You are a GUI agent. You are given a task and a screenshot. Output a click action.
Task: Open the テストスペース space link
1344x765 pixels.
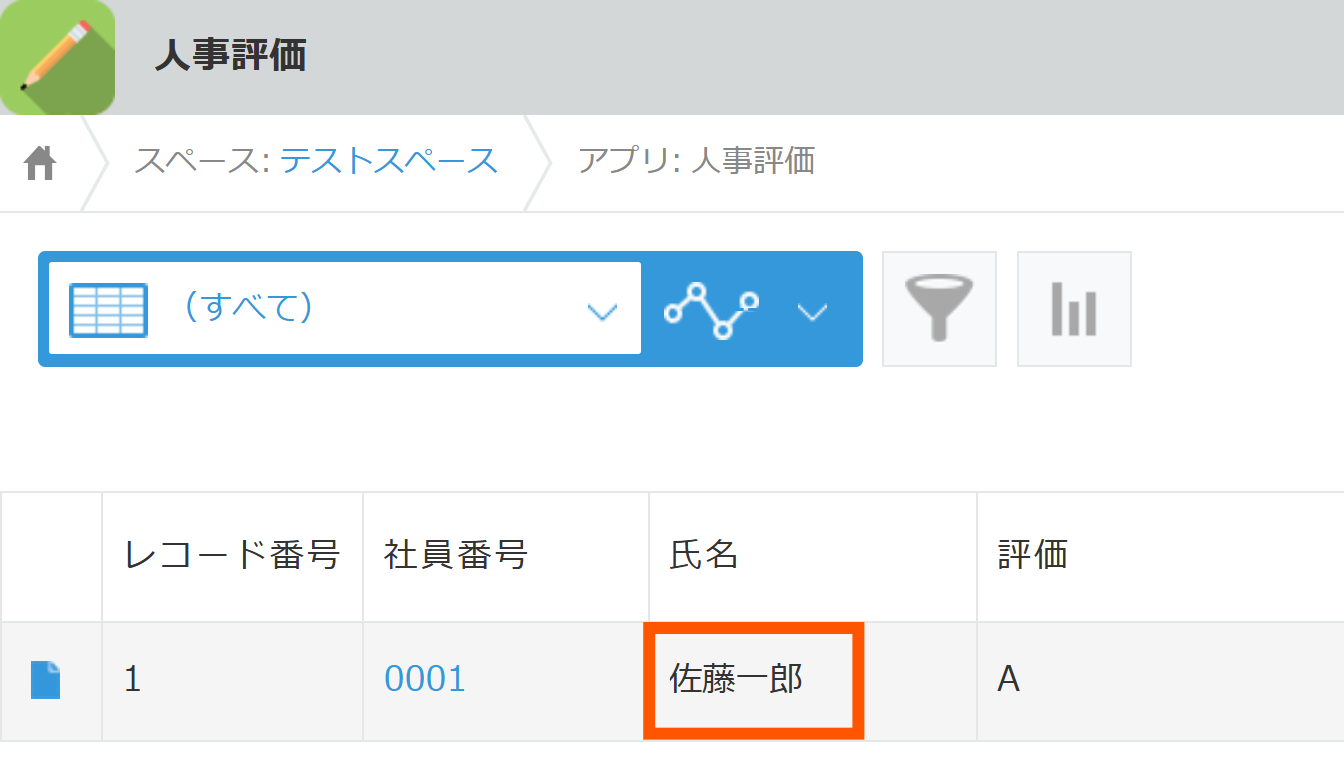(388, 161)
